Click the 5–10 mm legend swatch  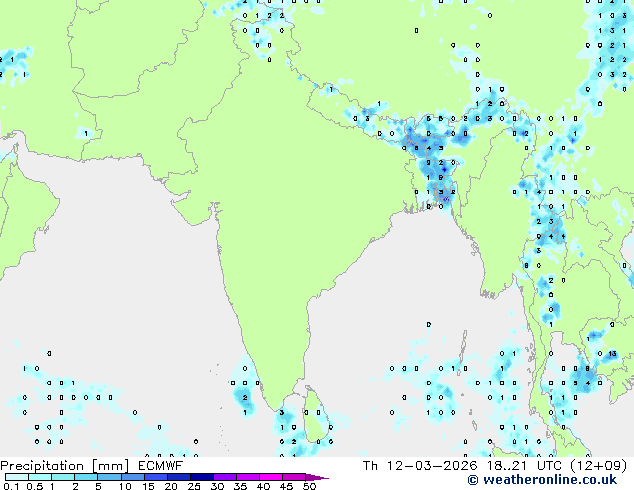109,477
